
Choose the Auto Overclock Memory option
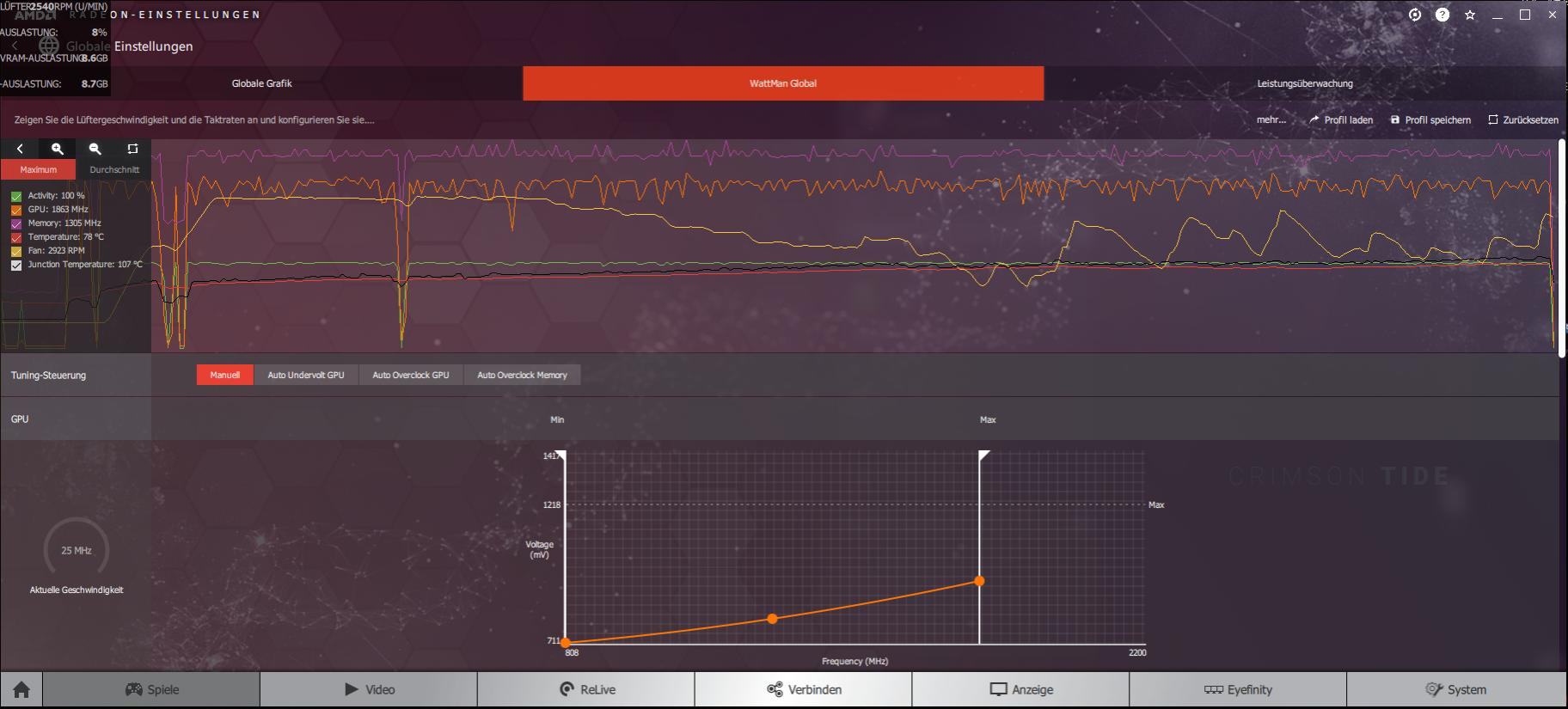(x=522, y=375)
